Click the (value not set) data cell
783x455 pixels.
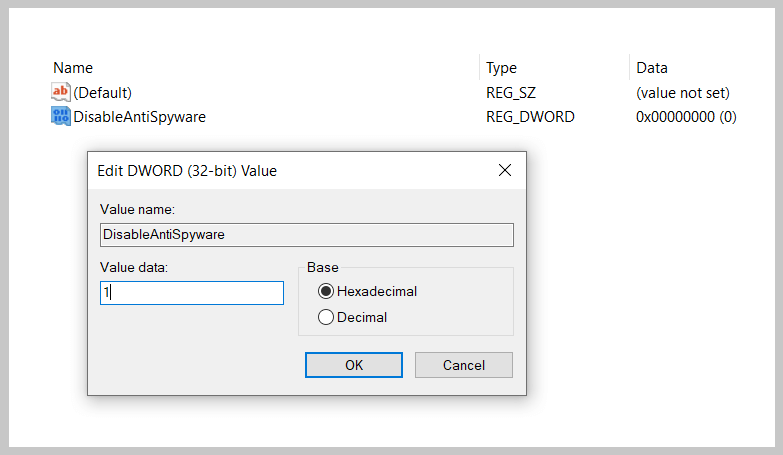683,92
